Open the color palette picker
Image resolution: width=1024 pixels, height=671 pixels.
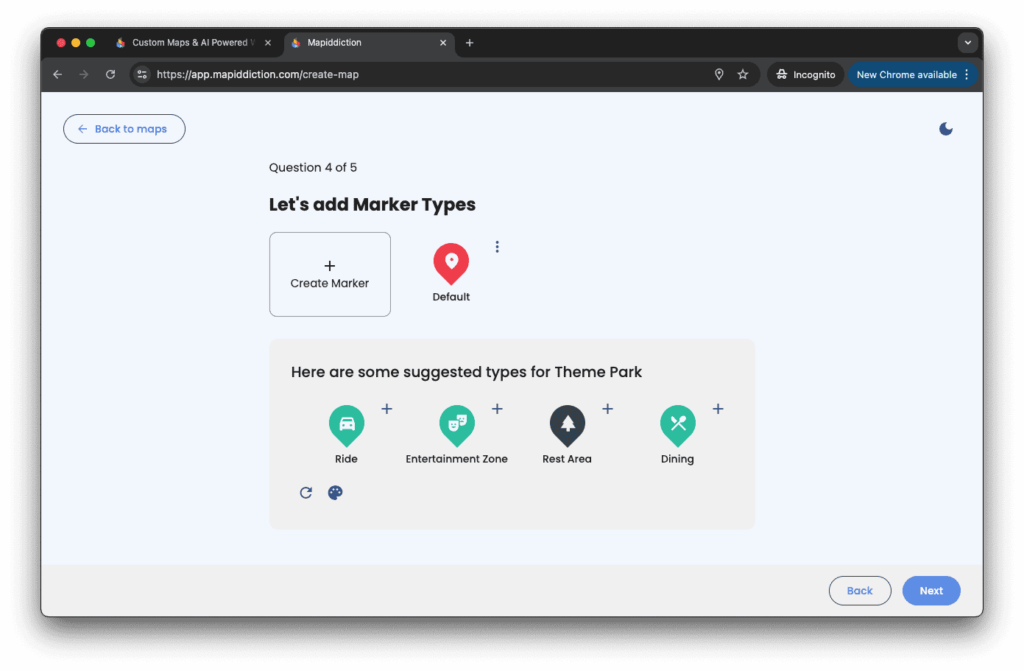pos(335,493)
